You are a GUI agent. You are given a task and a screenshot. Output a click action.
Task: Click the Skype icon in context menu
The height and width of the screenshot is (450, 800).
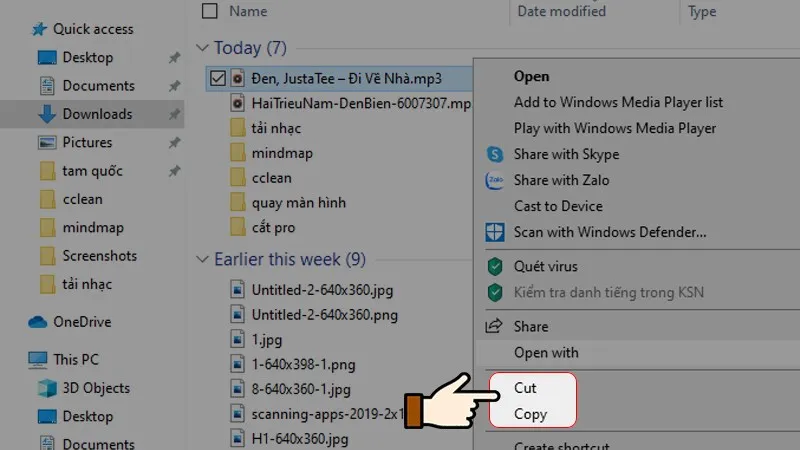(x=494, y=154)
